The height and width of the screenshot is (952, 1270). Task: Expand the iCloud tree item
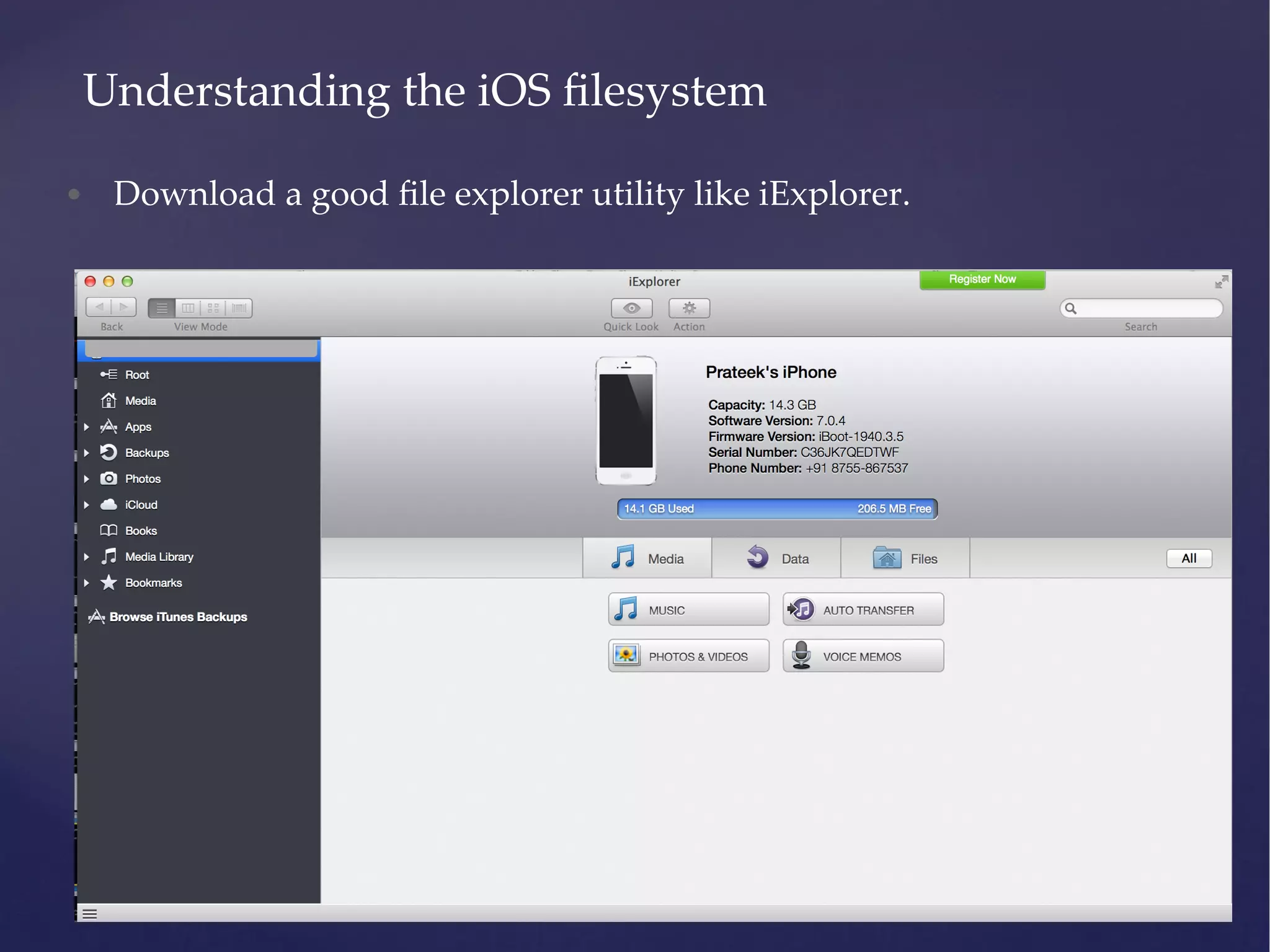pos(87,505)
